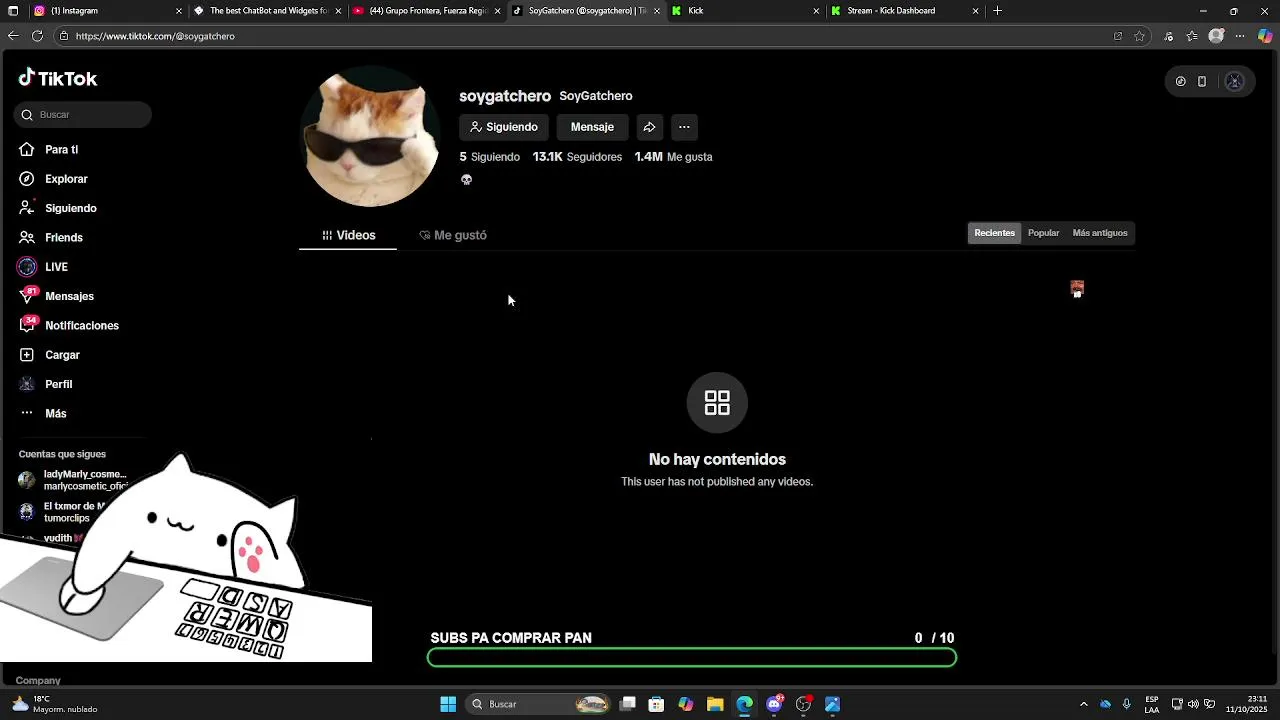
Task: Go back in the browser
Action: (x=13, y=36)
